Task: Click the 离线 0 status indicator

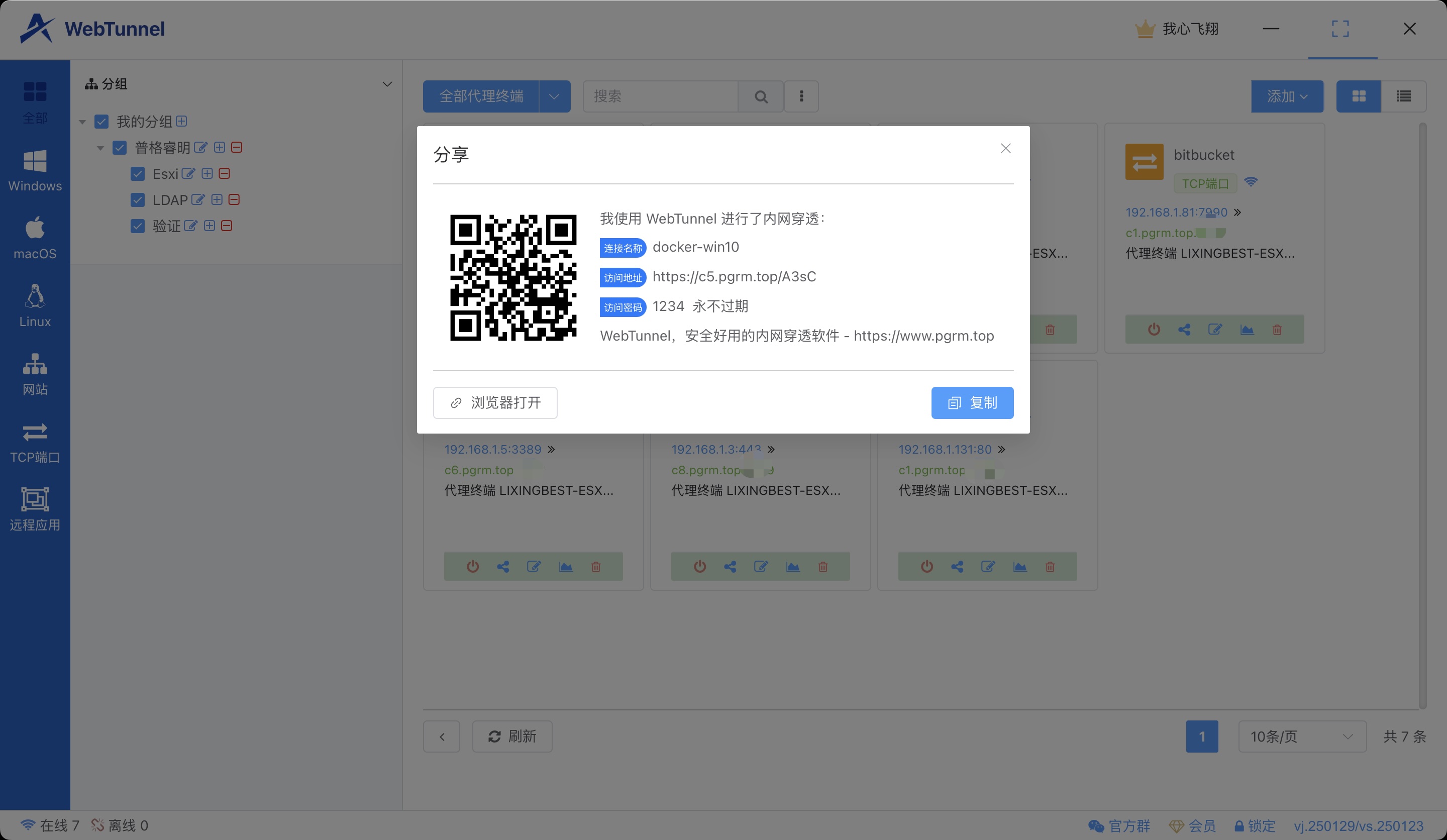Action: click(x=120, y=825)
